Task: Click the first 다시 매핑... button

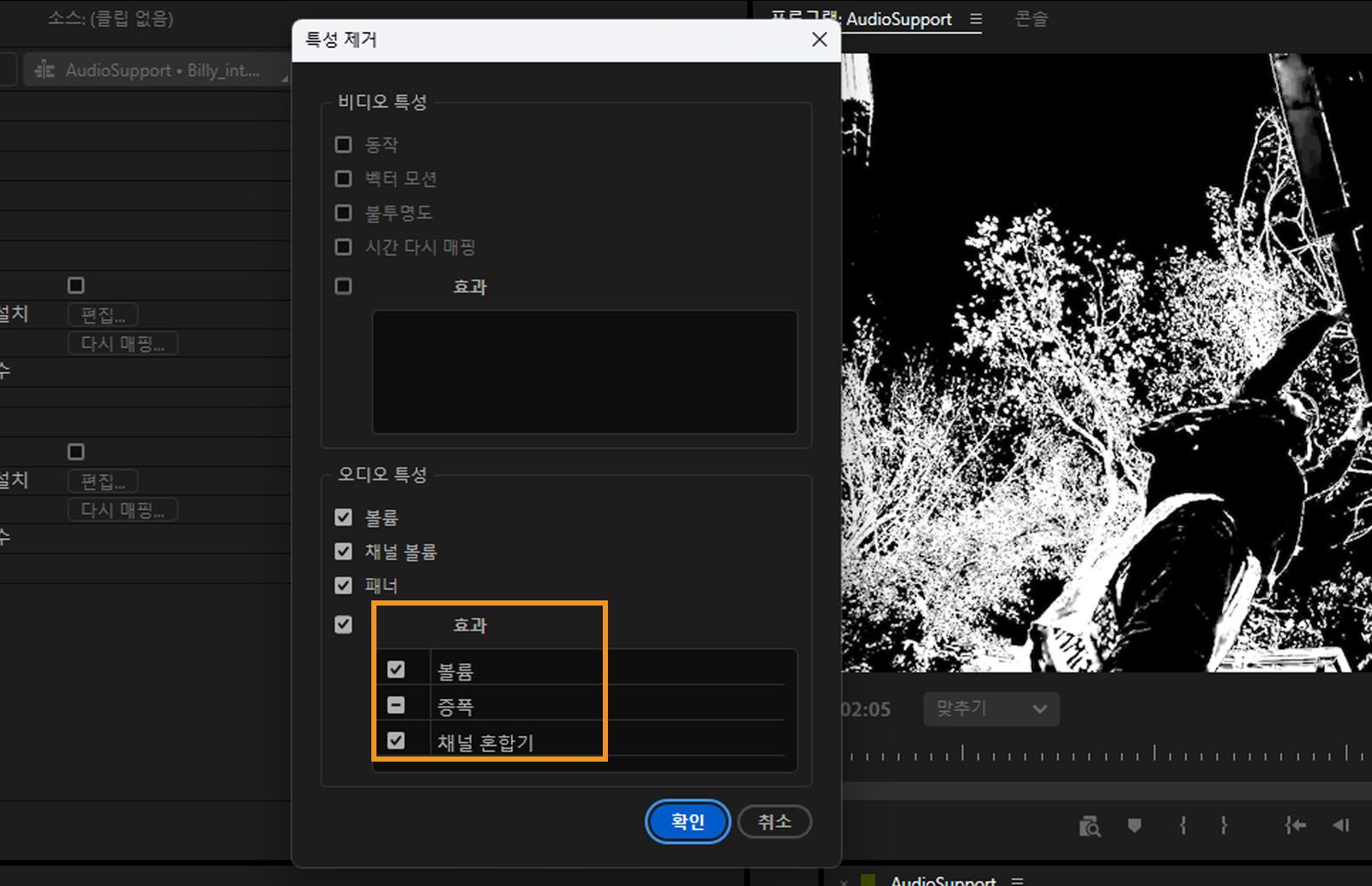Action: [123, 343]
